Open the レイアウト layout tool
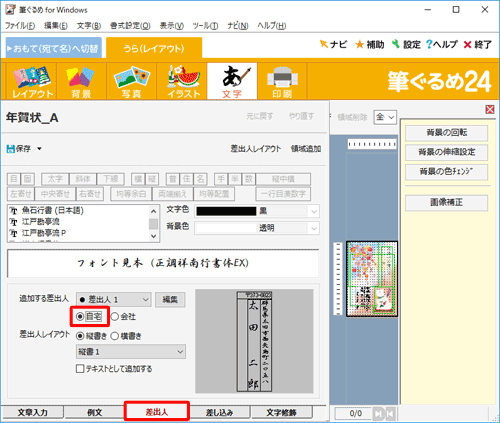 (x=32, y=81)
